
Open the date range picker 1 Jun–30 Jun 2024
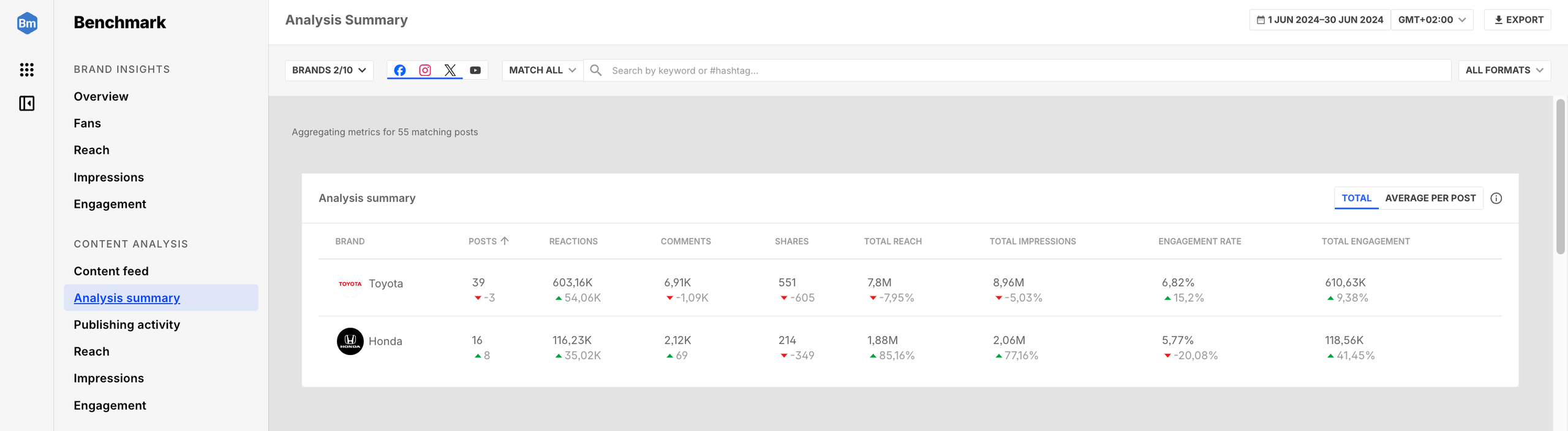point(1320,20)
